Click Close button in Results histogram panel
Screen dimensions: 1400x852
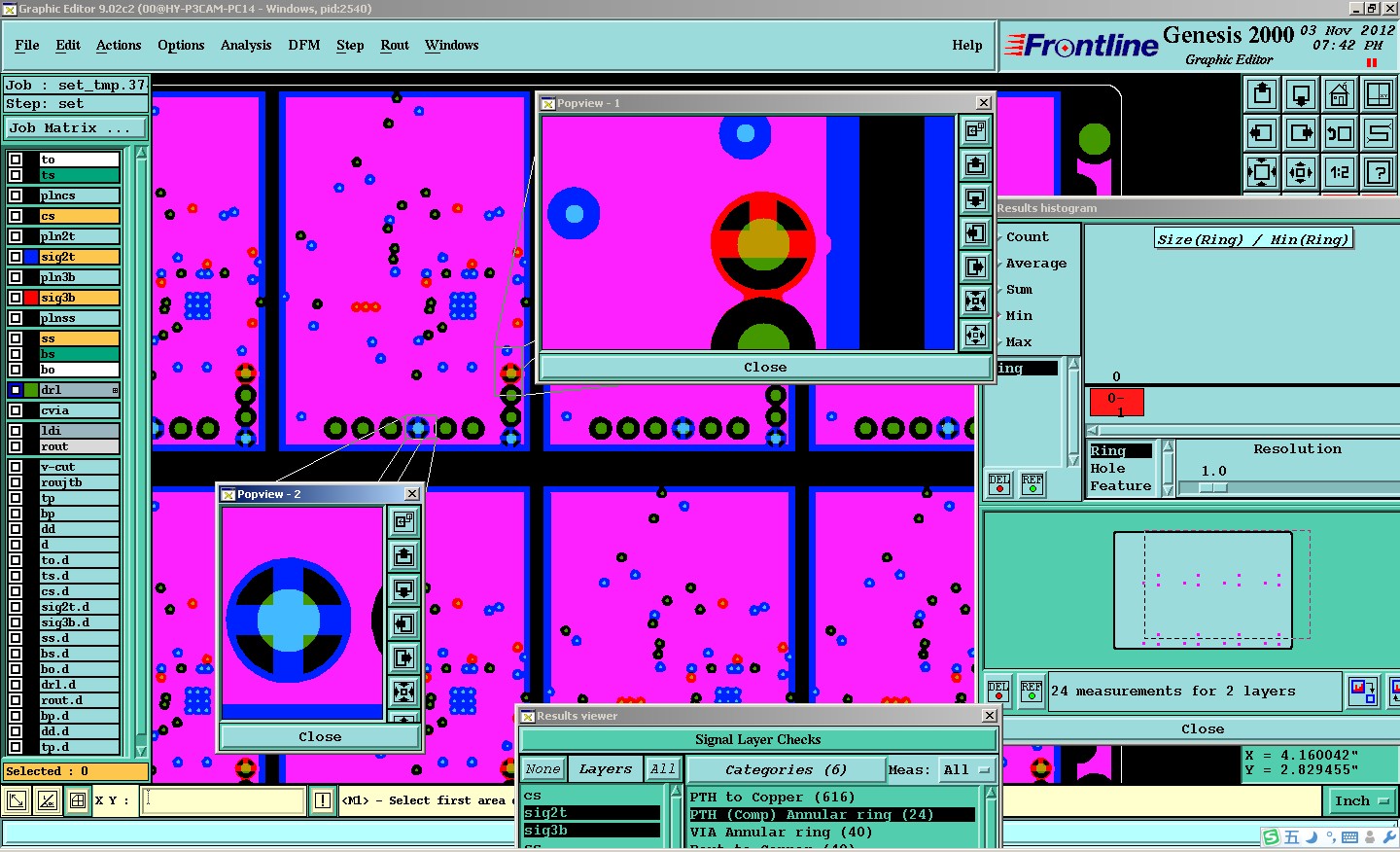click(1202, 728)
